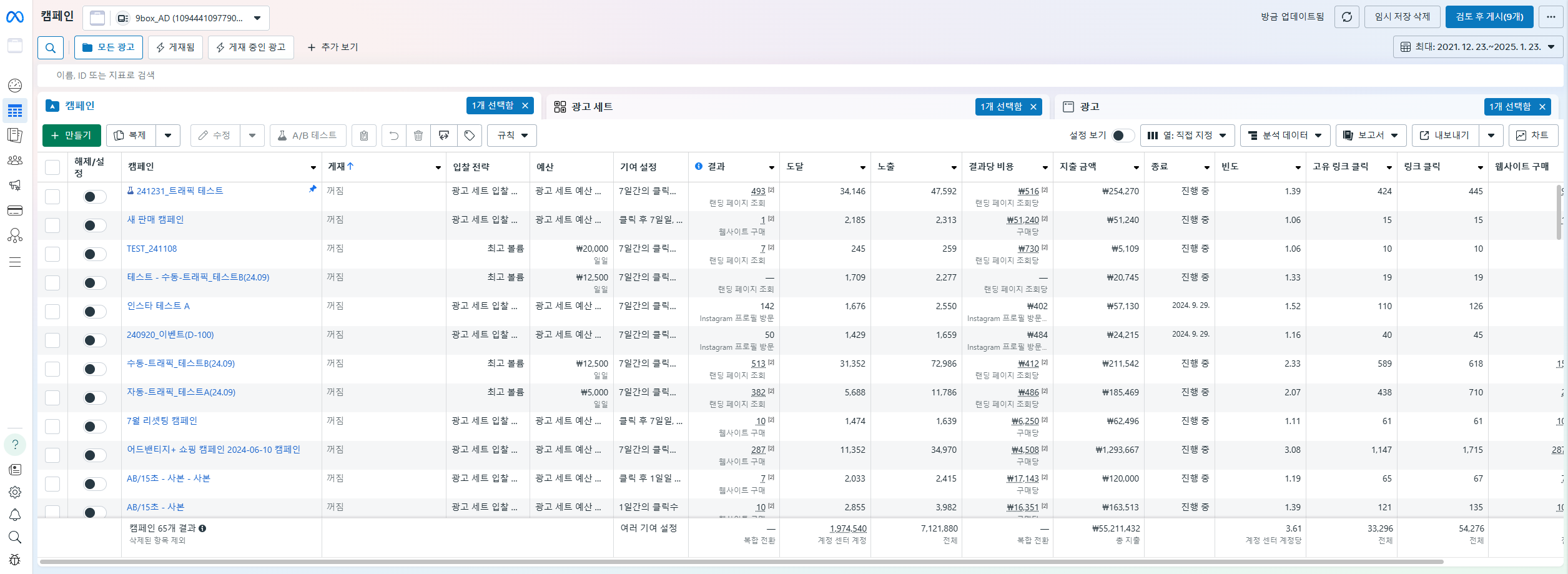The width and height of the screenshot is (1568, 574).
Task: Click the trash delete icon
Action: [418, 136]
